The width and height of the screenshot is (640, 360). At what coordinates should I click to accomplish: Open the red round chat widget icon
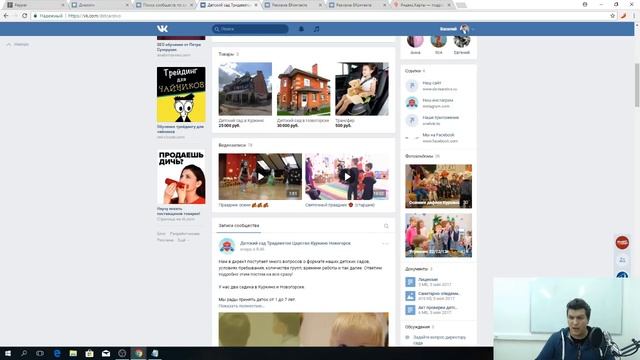622,242
